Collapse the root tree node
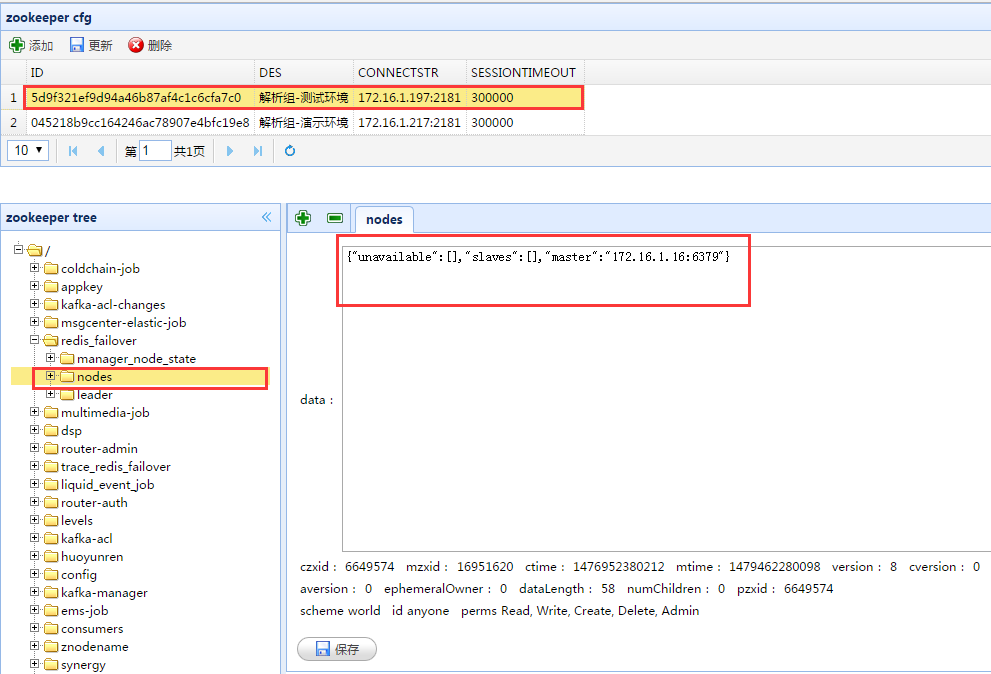This screenshot has height=674, width=991. pos(18,249)
